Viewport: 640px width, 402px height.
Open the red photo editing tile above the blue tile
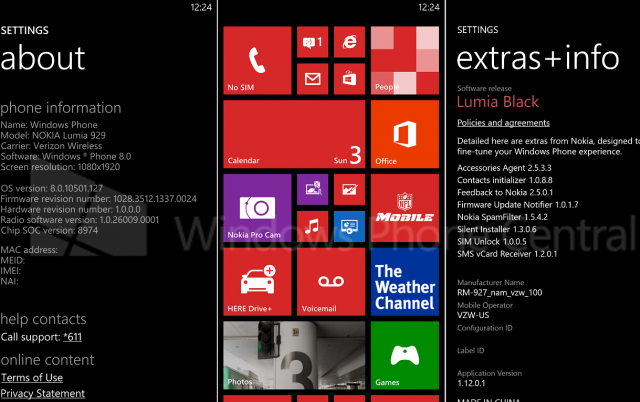click(x=349, y=189)
